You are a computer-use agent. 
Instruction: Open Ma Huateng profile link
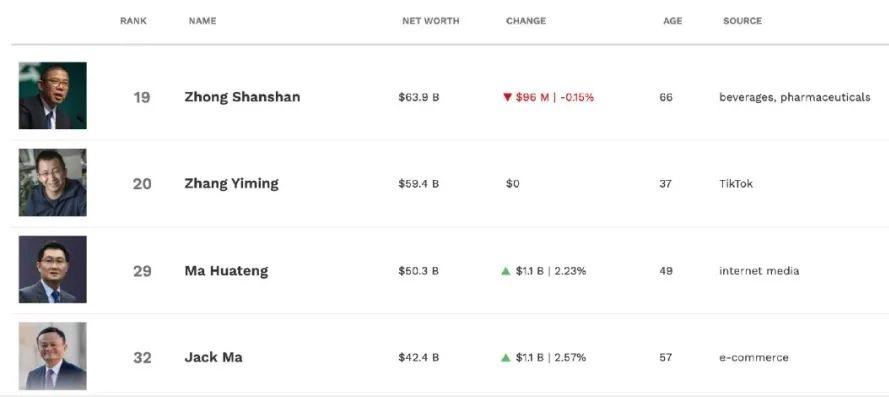tap(226, 271)
